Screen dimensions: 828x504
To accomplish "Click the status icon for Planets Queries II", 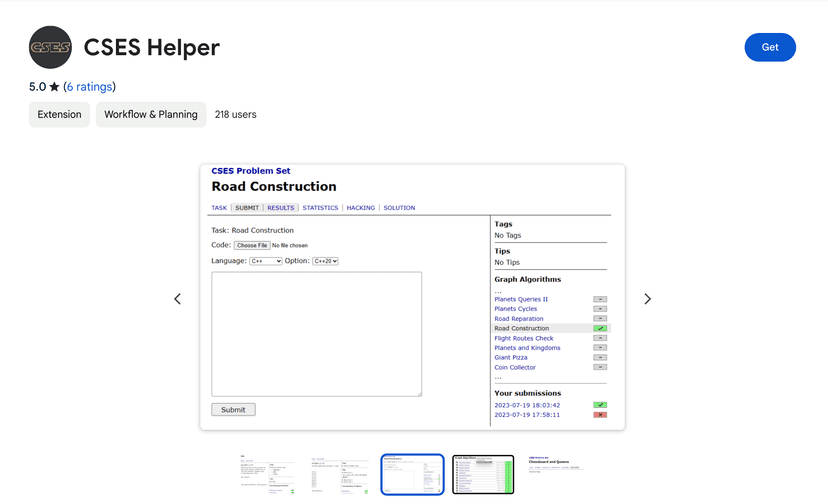I will point(600,299).
